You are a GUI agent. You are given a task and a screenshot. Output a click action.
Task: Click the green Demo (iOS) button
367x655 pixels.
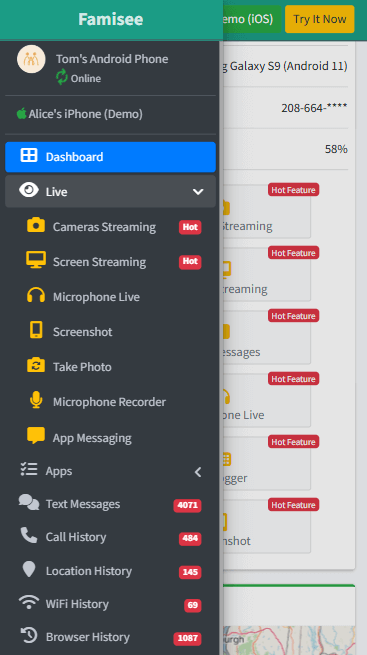point(252,19)
